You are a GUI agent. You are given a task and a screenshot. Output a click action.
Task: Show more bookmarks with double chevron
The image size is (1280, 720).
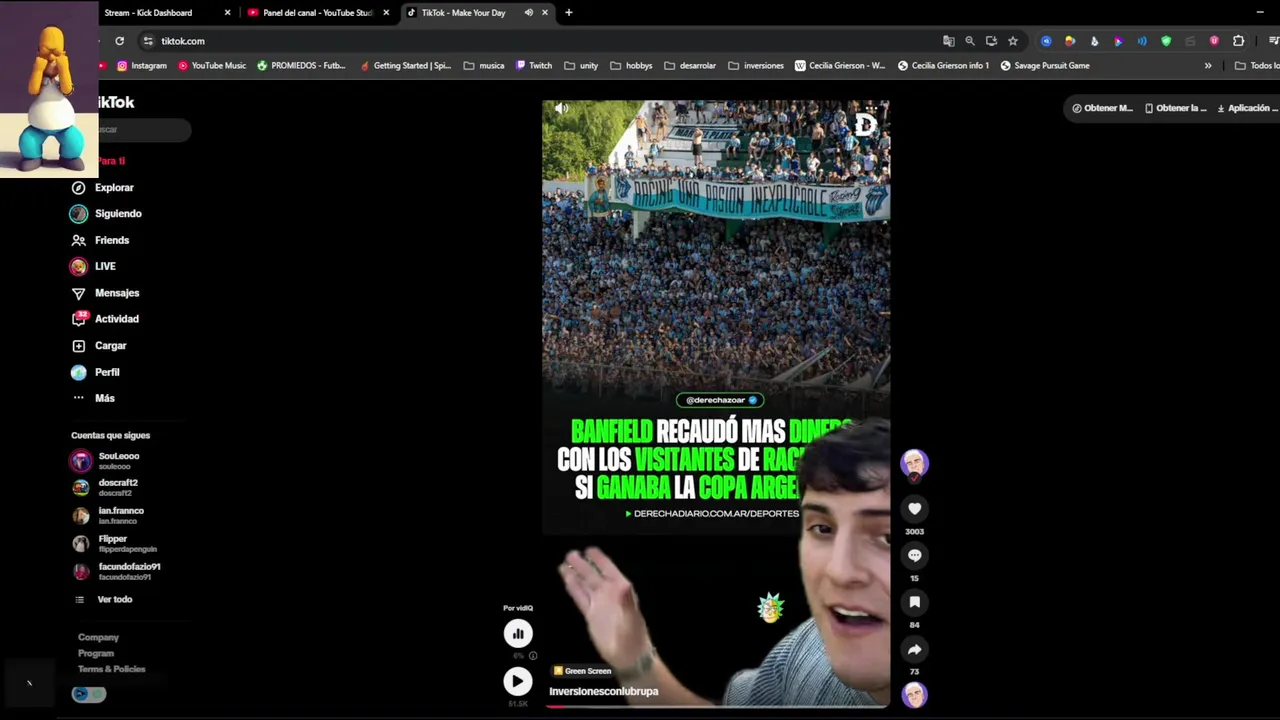(1208, 66)
